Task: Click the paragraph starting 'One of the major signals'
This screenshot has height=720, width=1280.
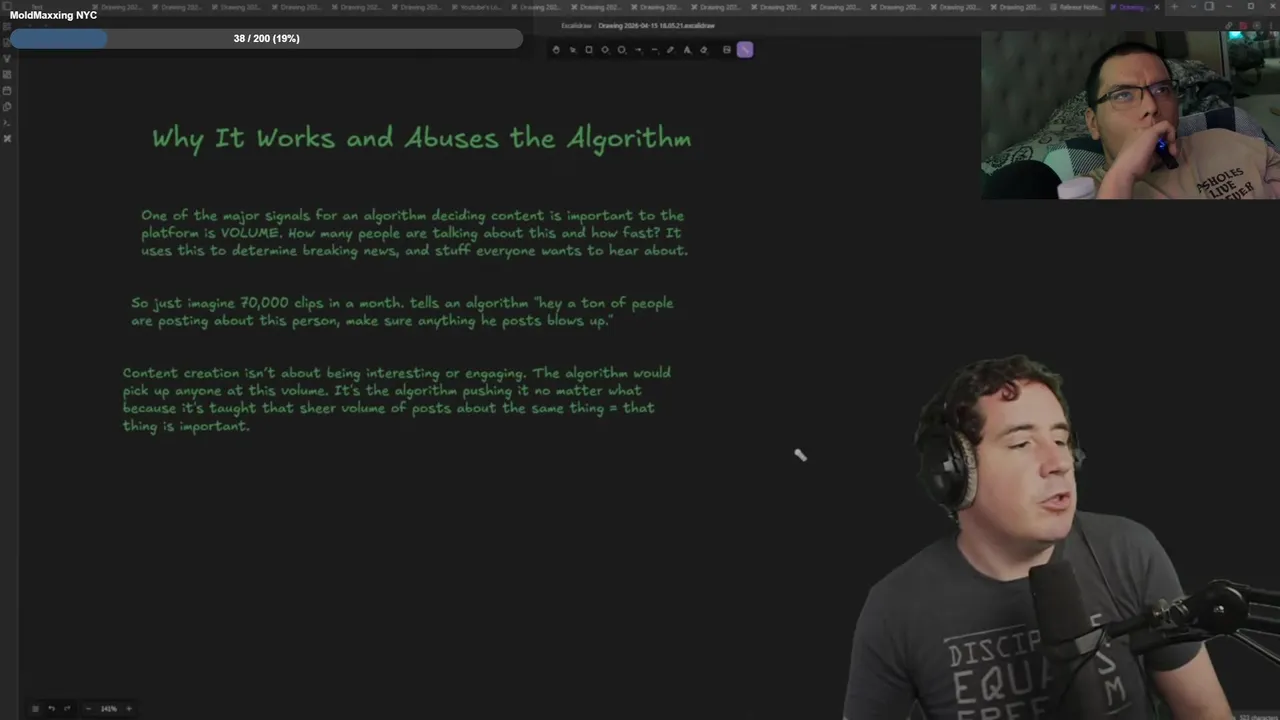Action: point(414,233)
